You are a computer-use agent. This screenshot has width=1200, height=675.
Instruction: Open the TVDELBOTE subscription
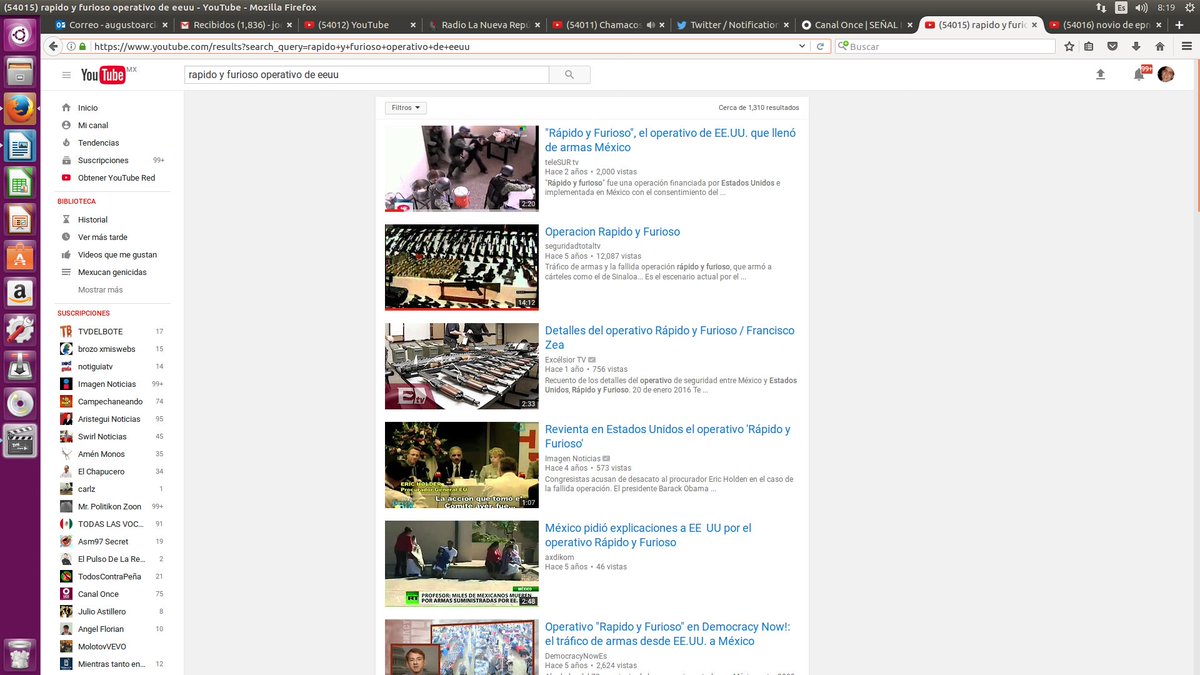[100, 332]
